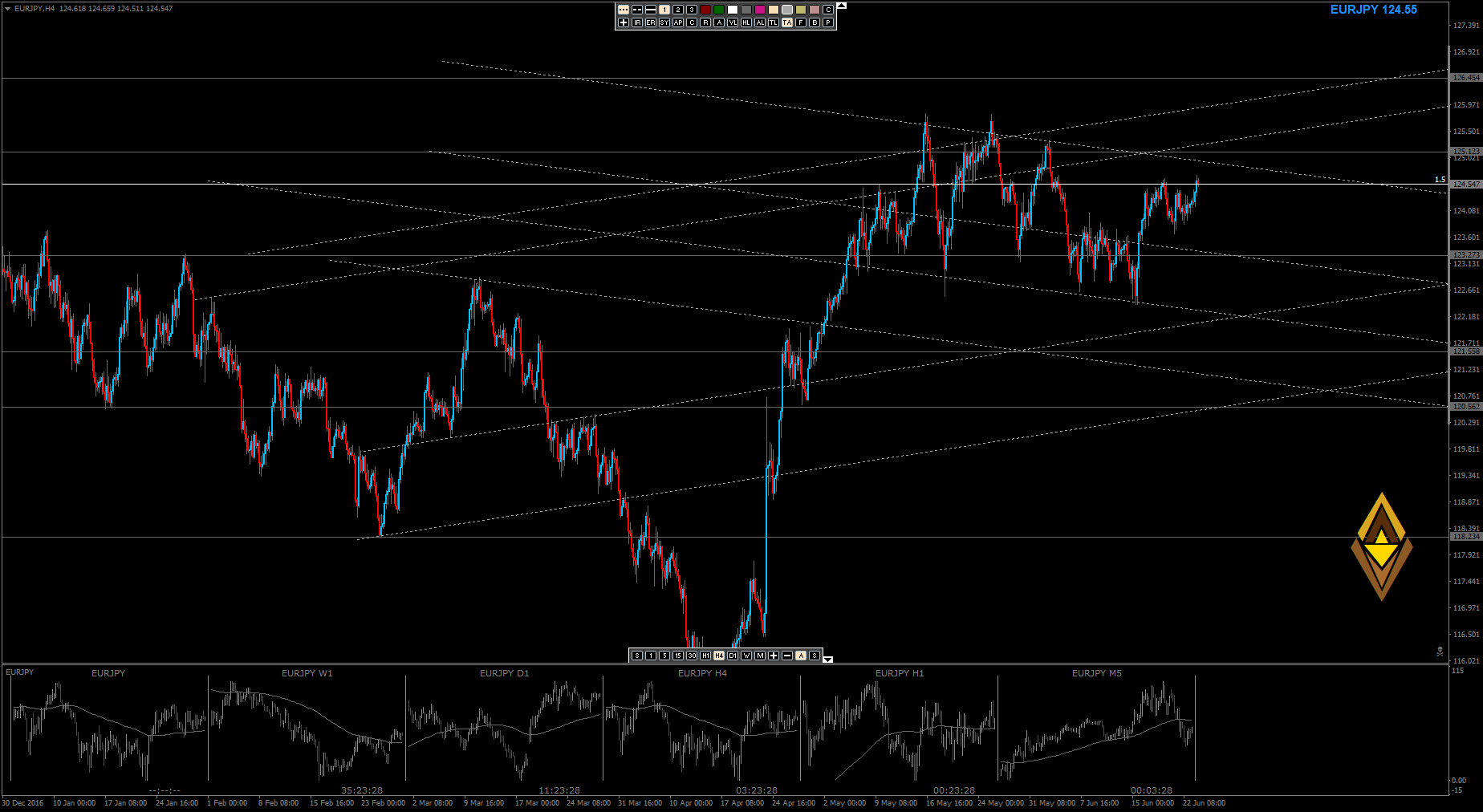Pick the magenta color swatch
This screenshot has height=812, width=1483.
(760, 10)
